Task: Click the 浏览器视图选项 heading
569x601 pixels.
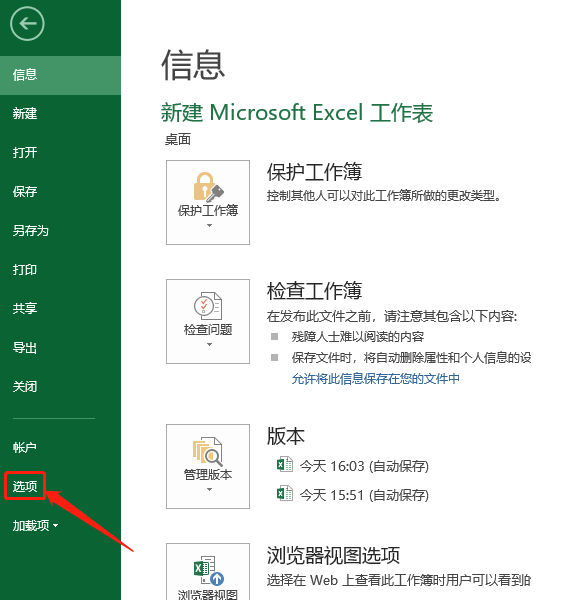Action: (333, 555)
